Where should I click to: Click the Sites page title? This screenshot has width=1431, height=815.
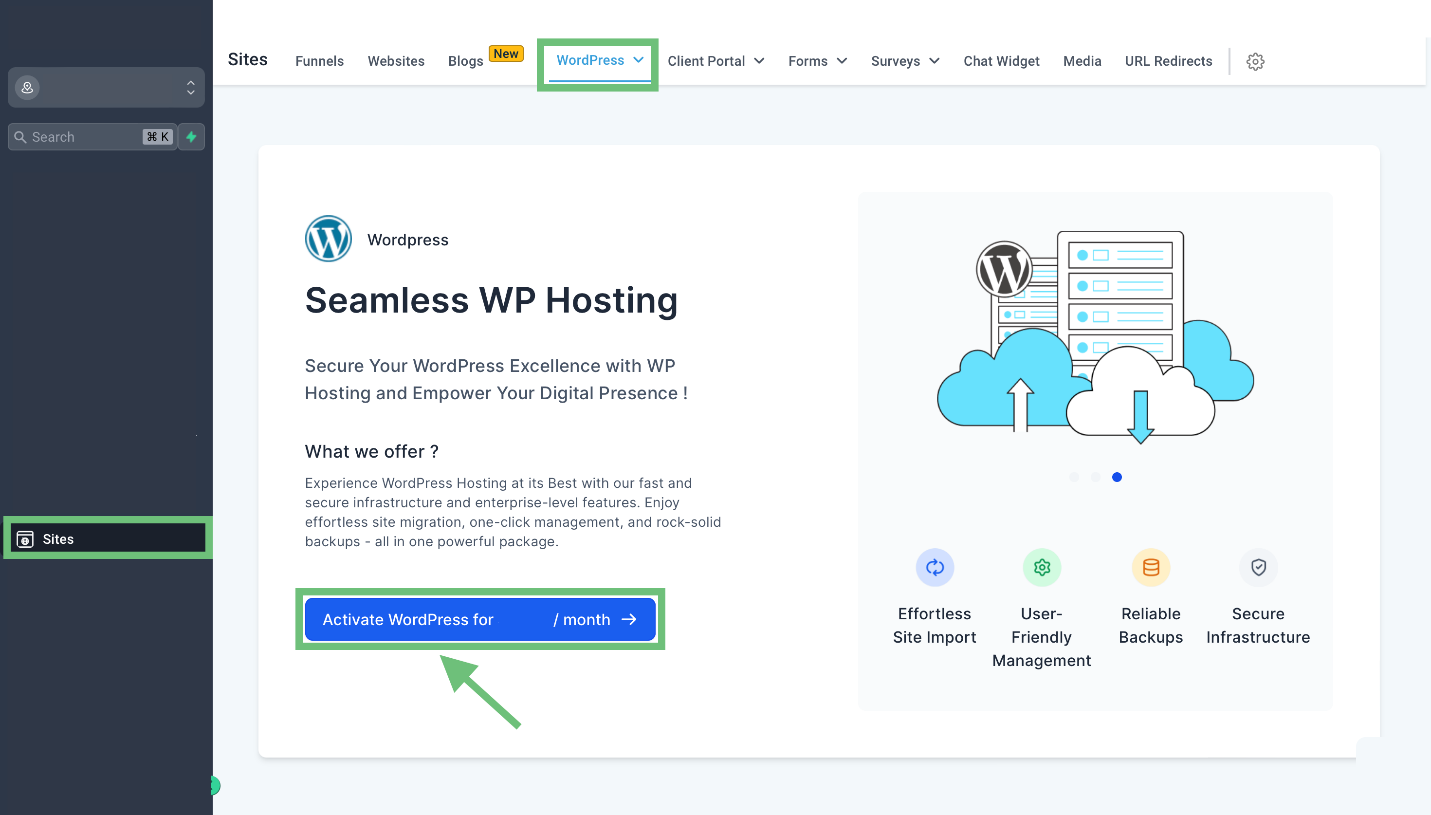click(x=248, y=59)
